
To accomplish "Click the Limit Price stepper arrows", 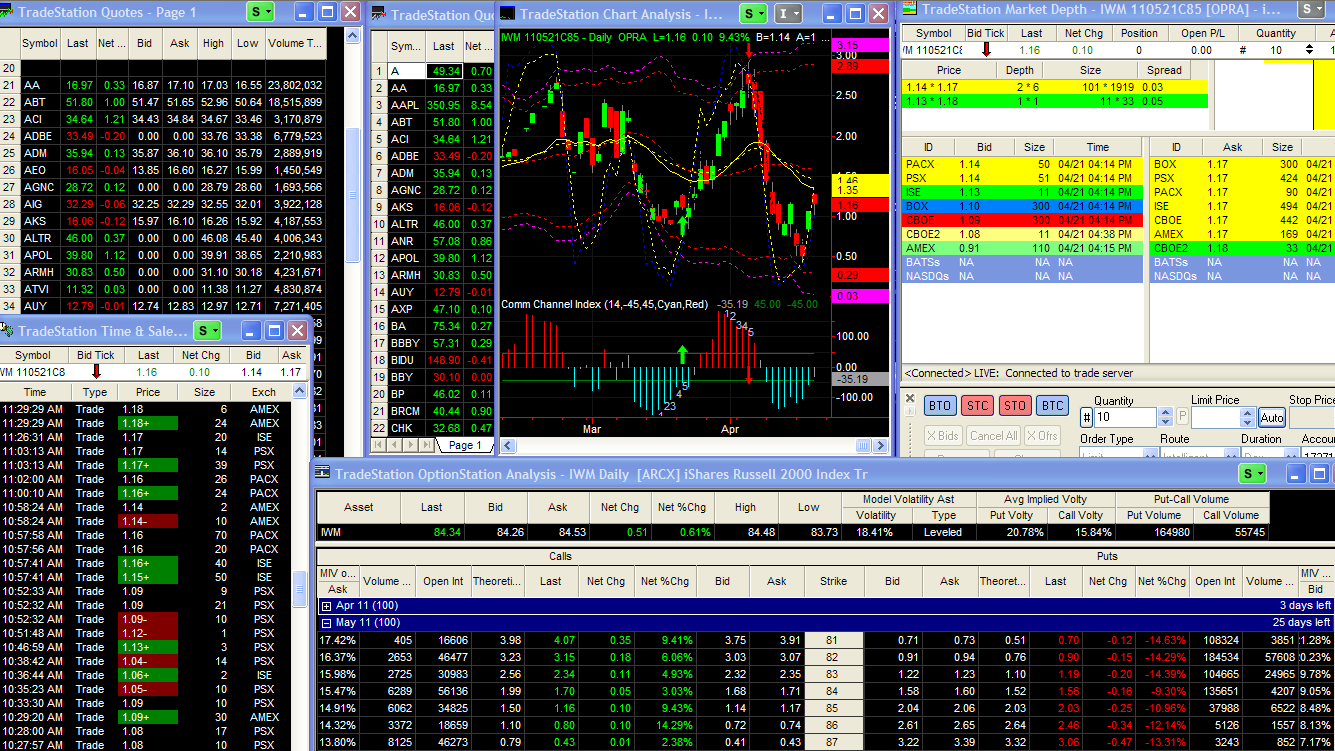I will point(1249,417).
